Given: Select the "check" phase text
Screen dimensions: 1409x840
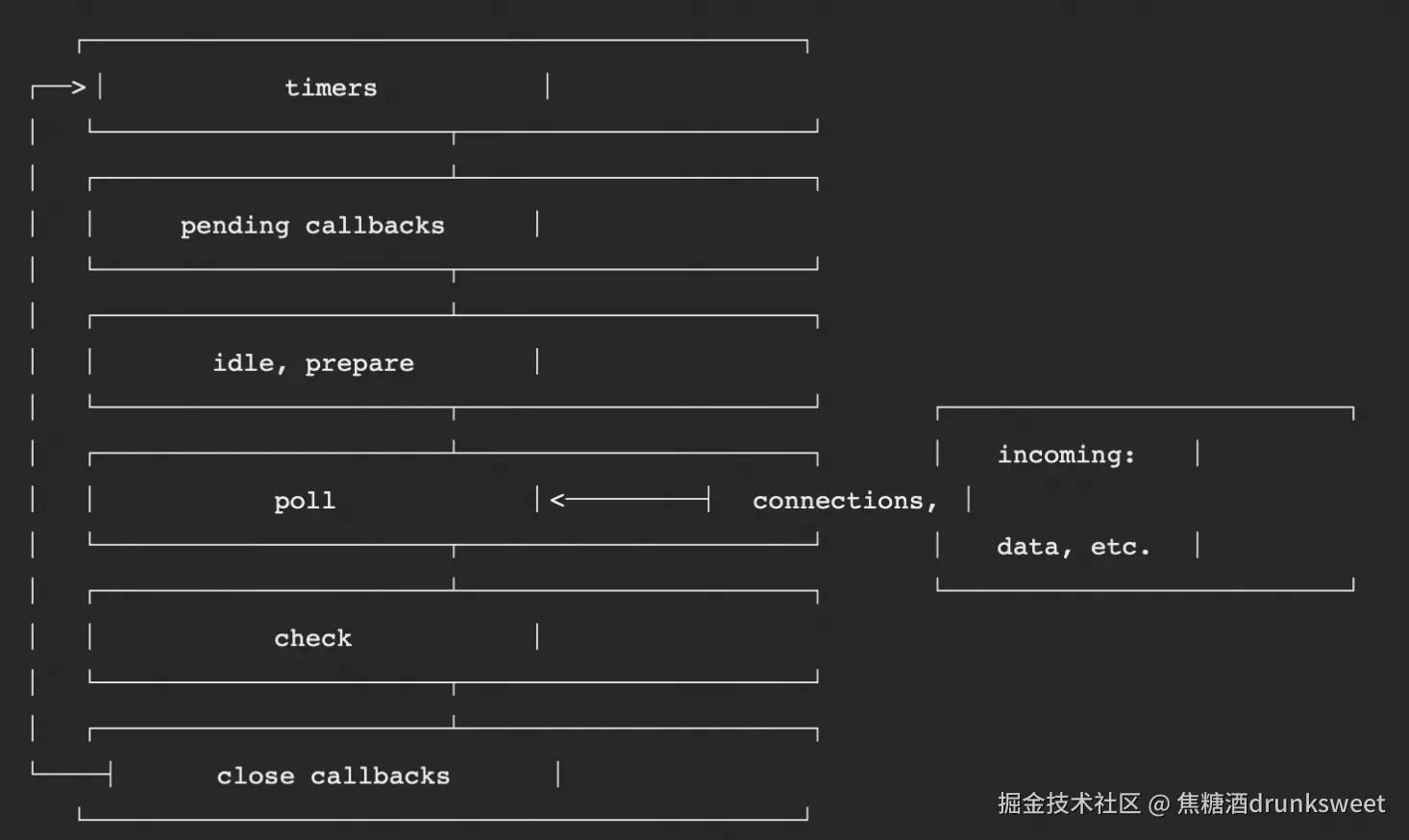Looking at the screenshot, I should (x=312, y=638).
